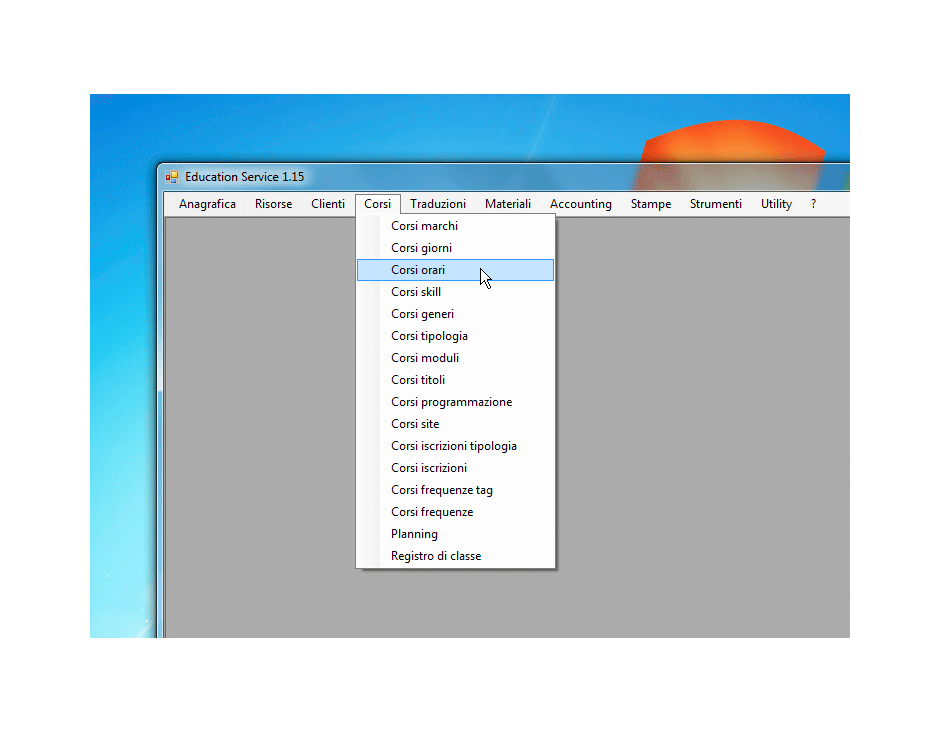
Task: Select Corsi site from the menu
Action: pos(456,424)
